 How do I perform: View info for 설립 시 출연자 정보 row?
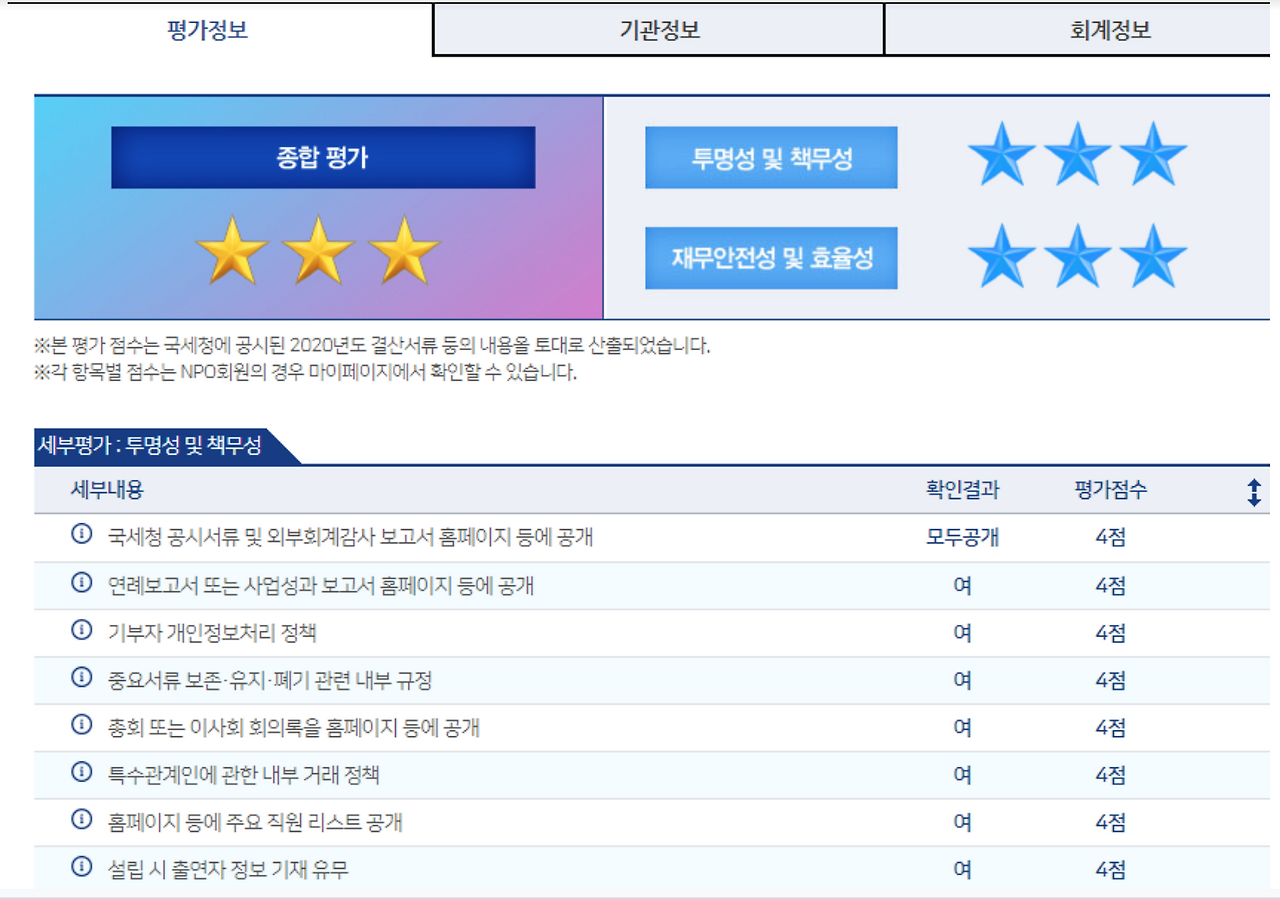(x=81, y=869)
